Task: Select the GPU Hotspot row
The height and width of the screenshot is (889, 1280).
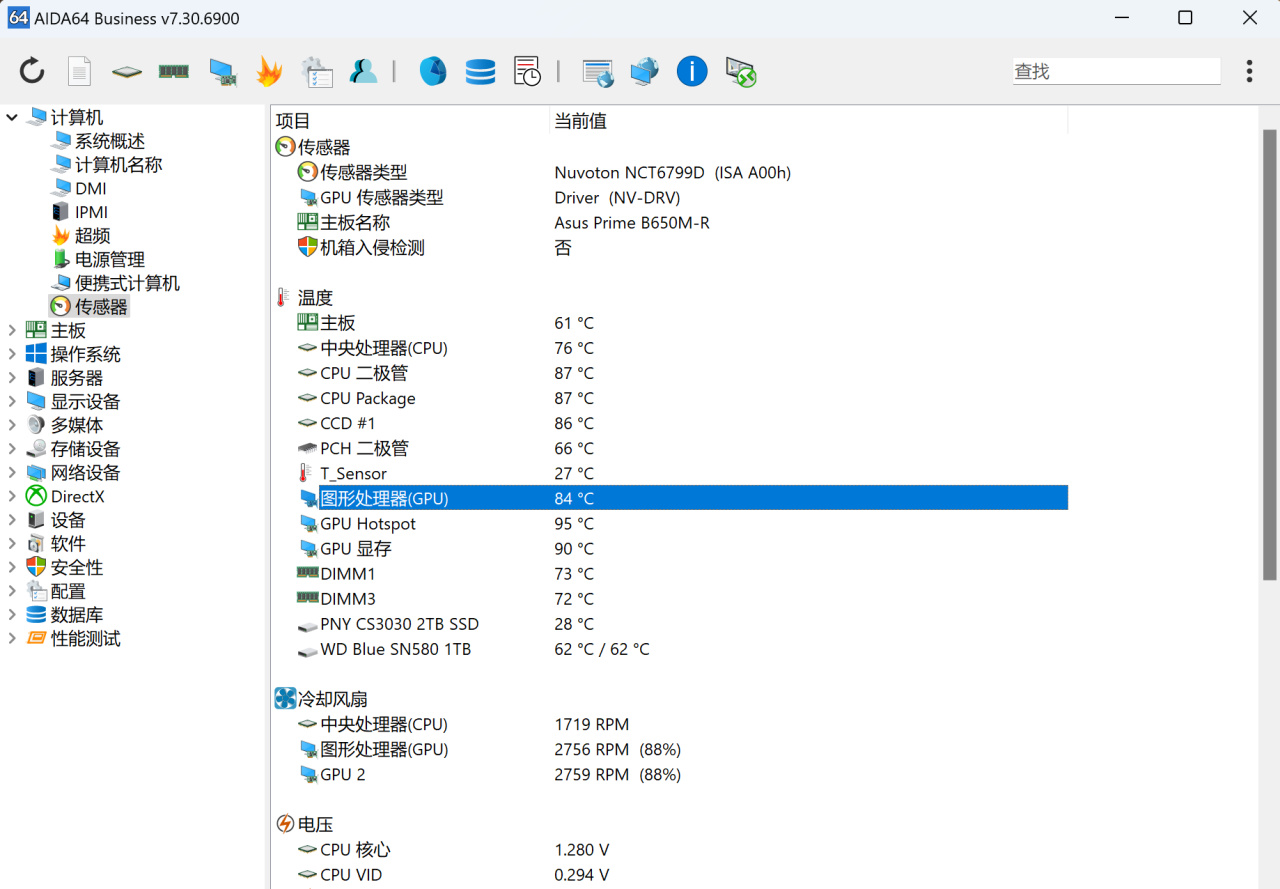Action: pyautogui.click(x=670, y=523)
